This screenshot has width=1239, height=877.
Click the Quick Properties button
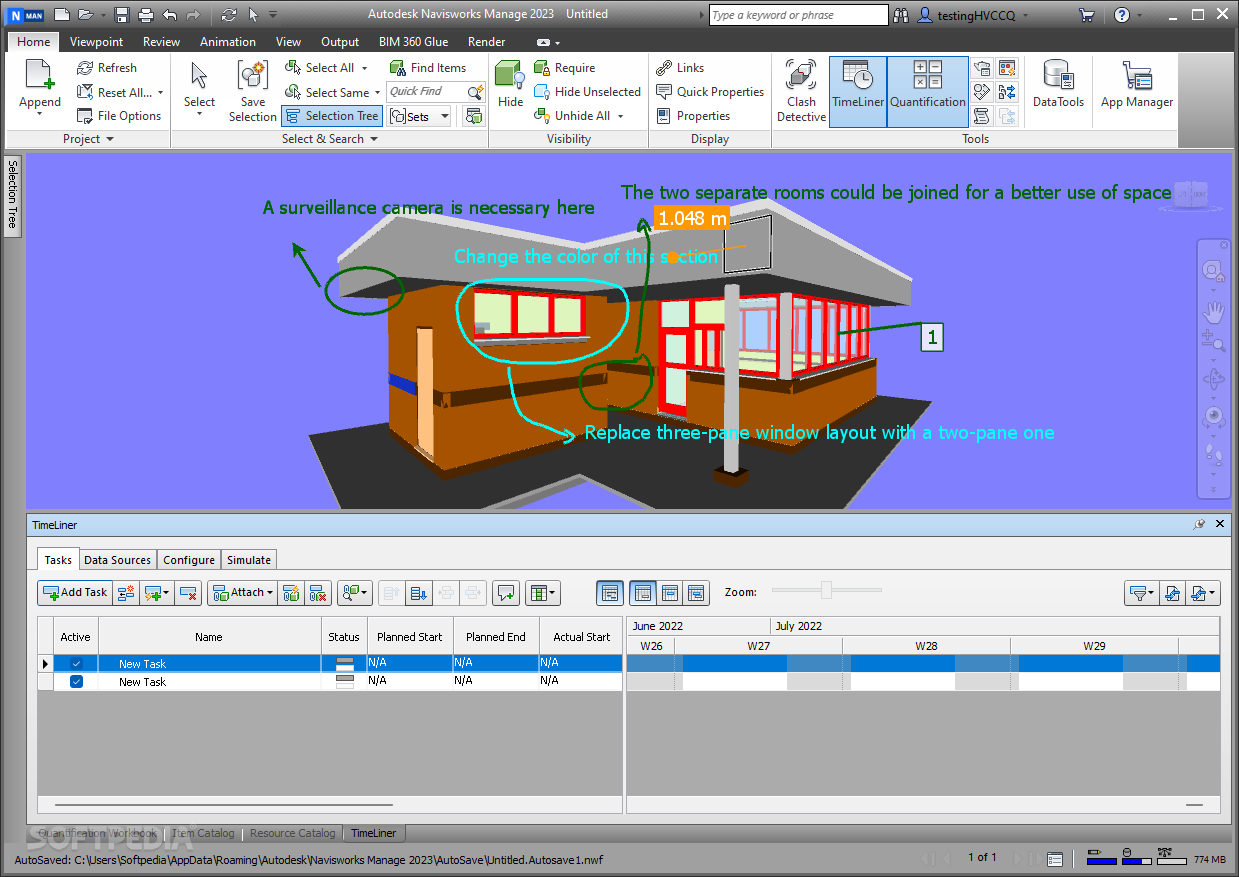click(x=710, y=92)
